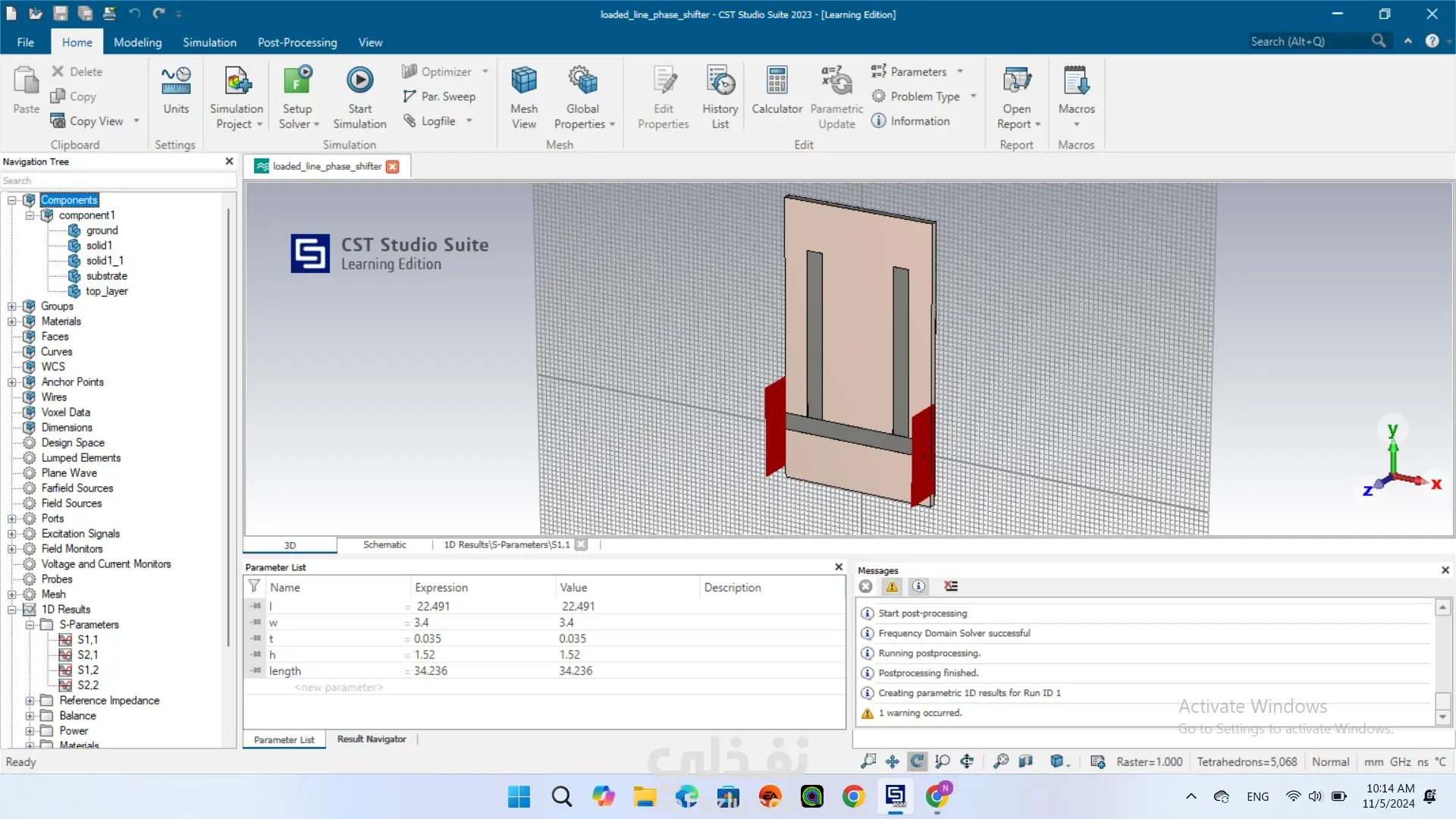Viewport: 1456px width, 819px height.
Task: Expand the Ports tree node
Action: [12, 519]
